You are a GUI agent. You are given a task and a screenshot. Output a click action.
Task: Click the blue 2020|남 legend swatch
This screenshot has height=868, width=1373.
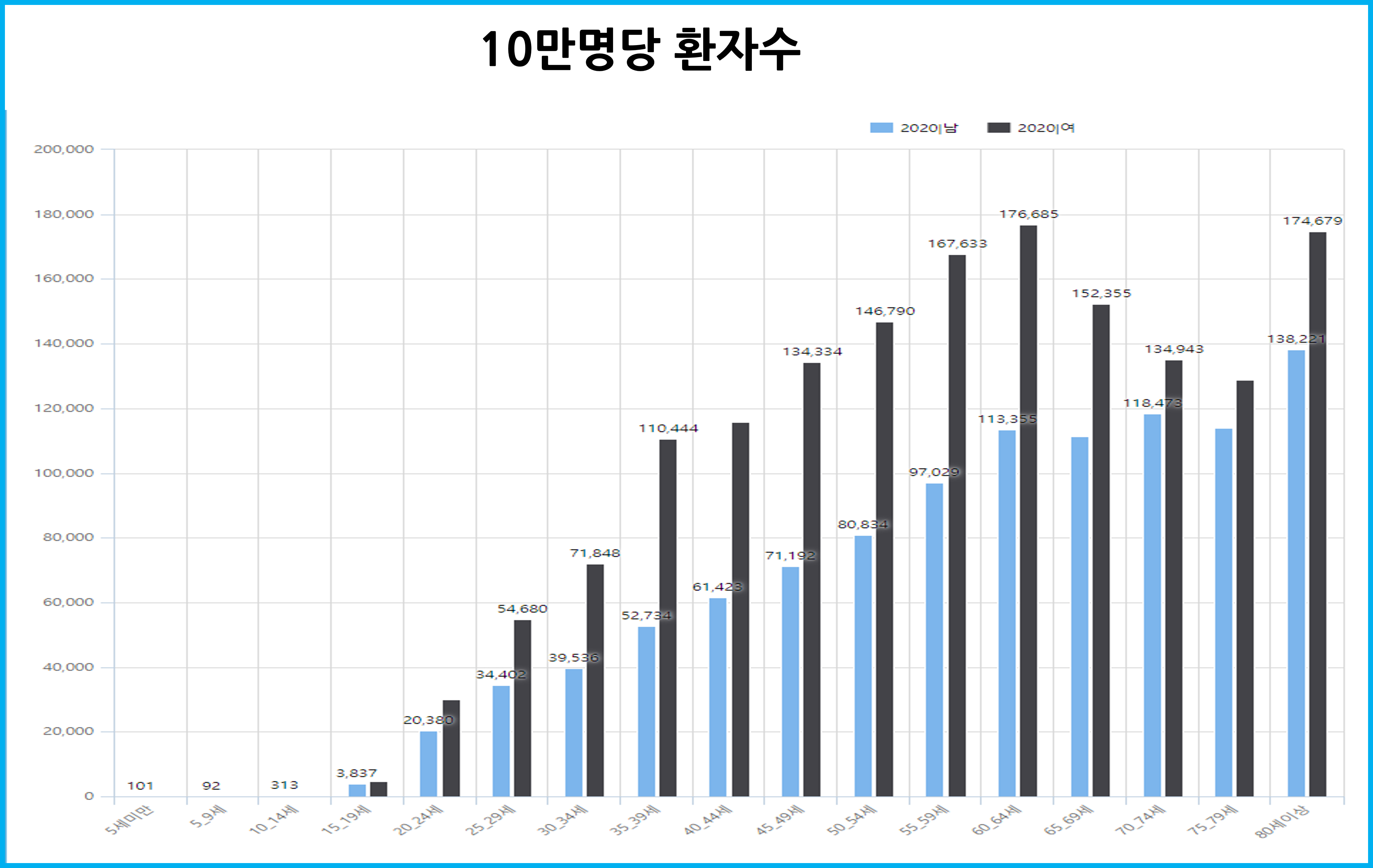click(881, 128)
